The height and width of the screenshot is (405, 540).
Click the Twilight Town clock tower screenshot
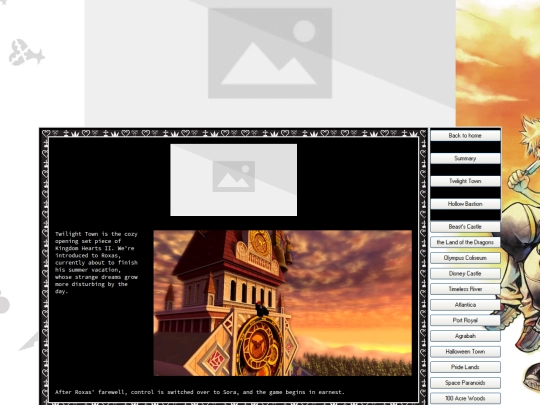click(282, 303)
